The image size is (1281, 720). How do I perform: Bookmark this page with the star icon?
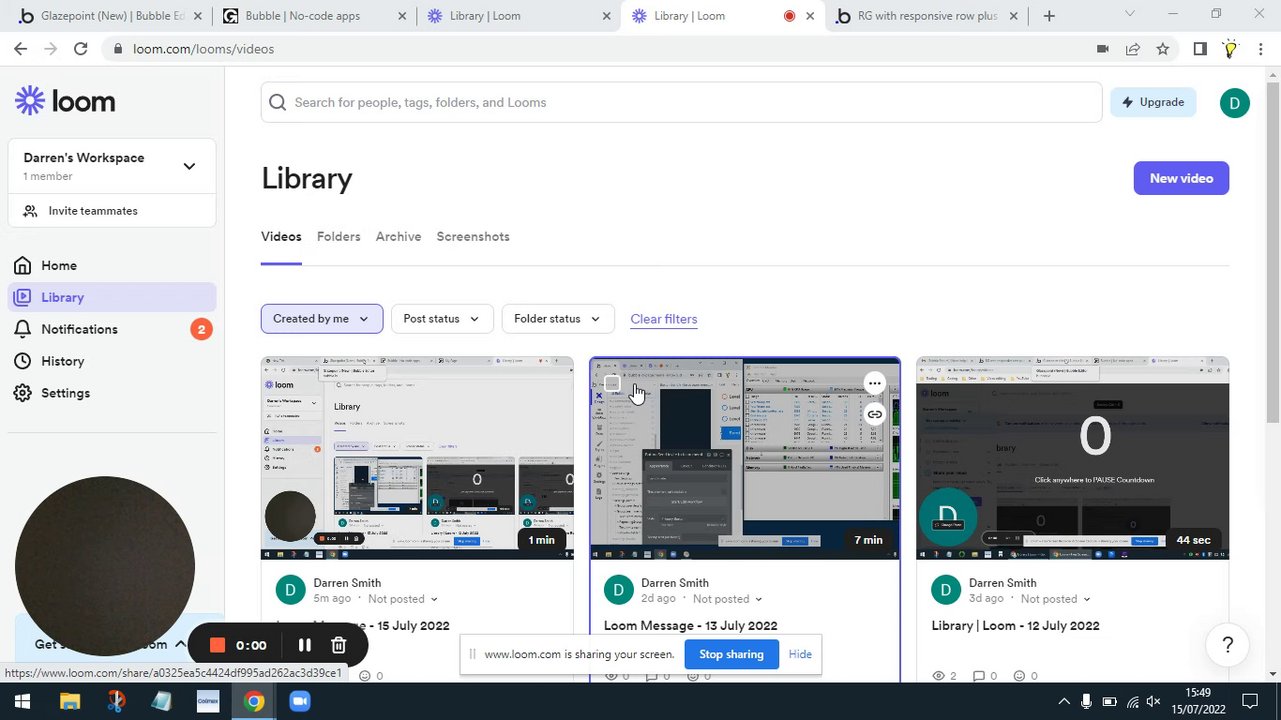[x=1163, y=49]
